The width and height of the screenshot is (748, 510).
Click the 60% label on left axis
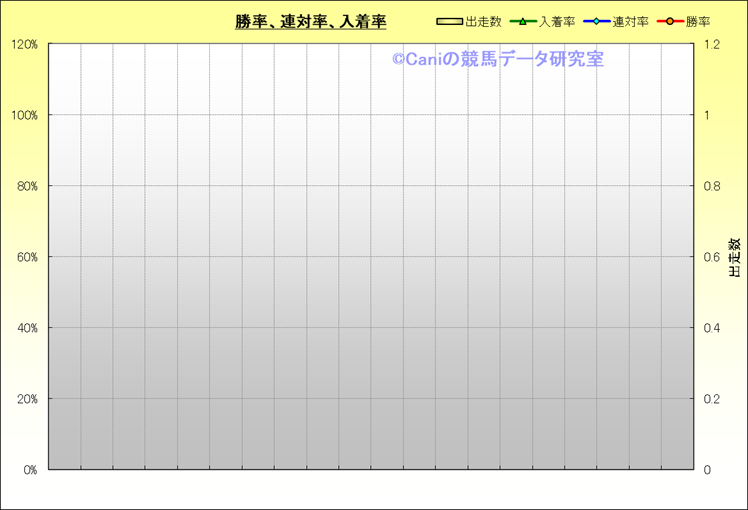point(27,257)
